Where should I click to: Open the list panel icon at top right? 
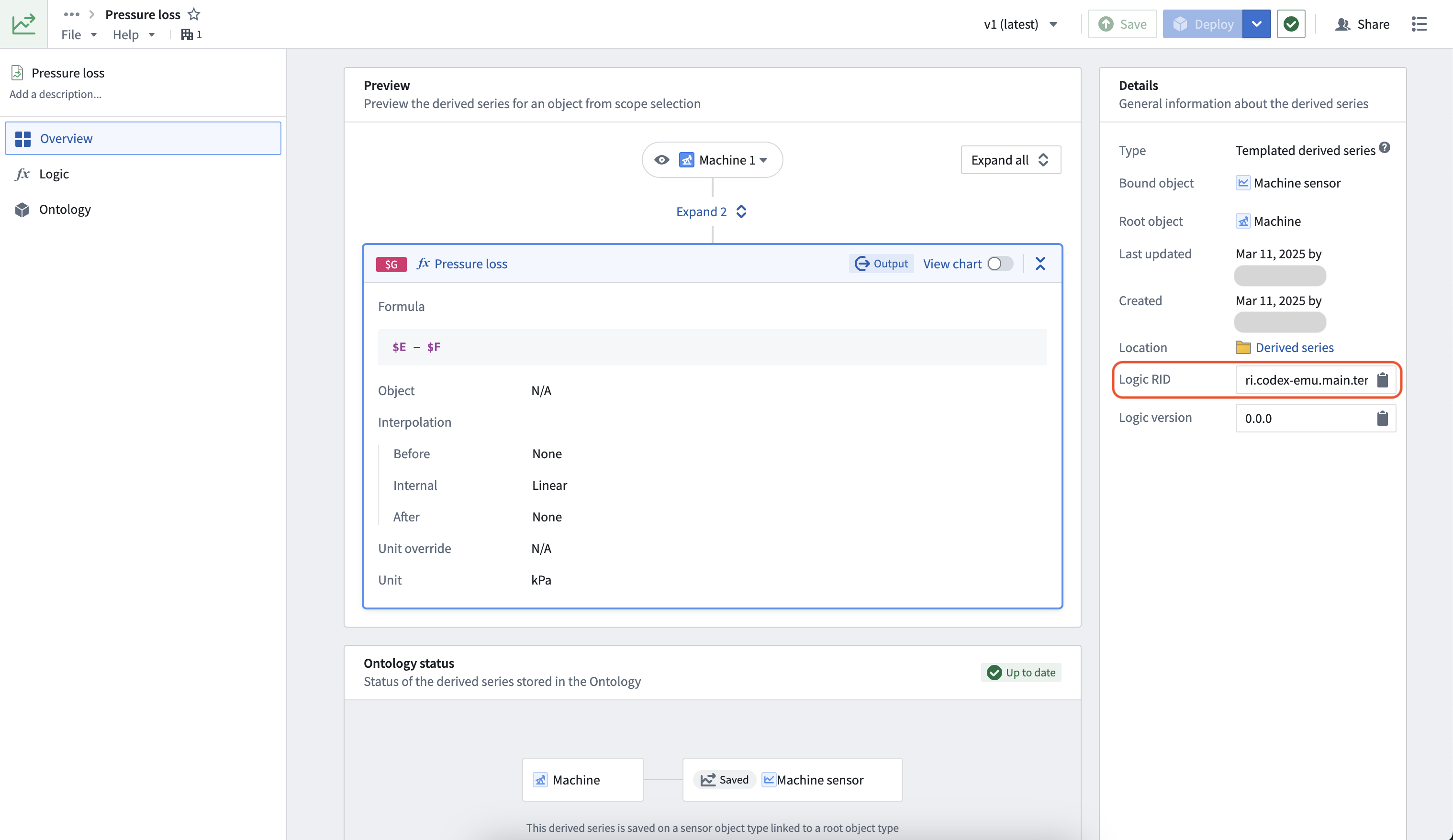(x=1419, y=23)
